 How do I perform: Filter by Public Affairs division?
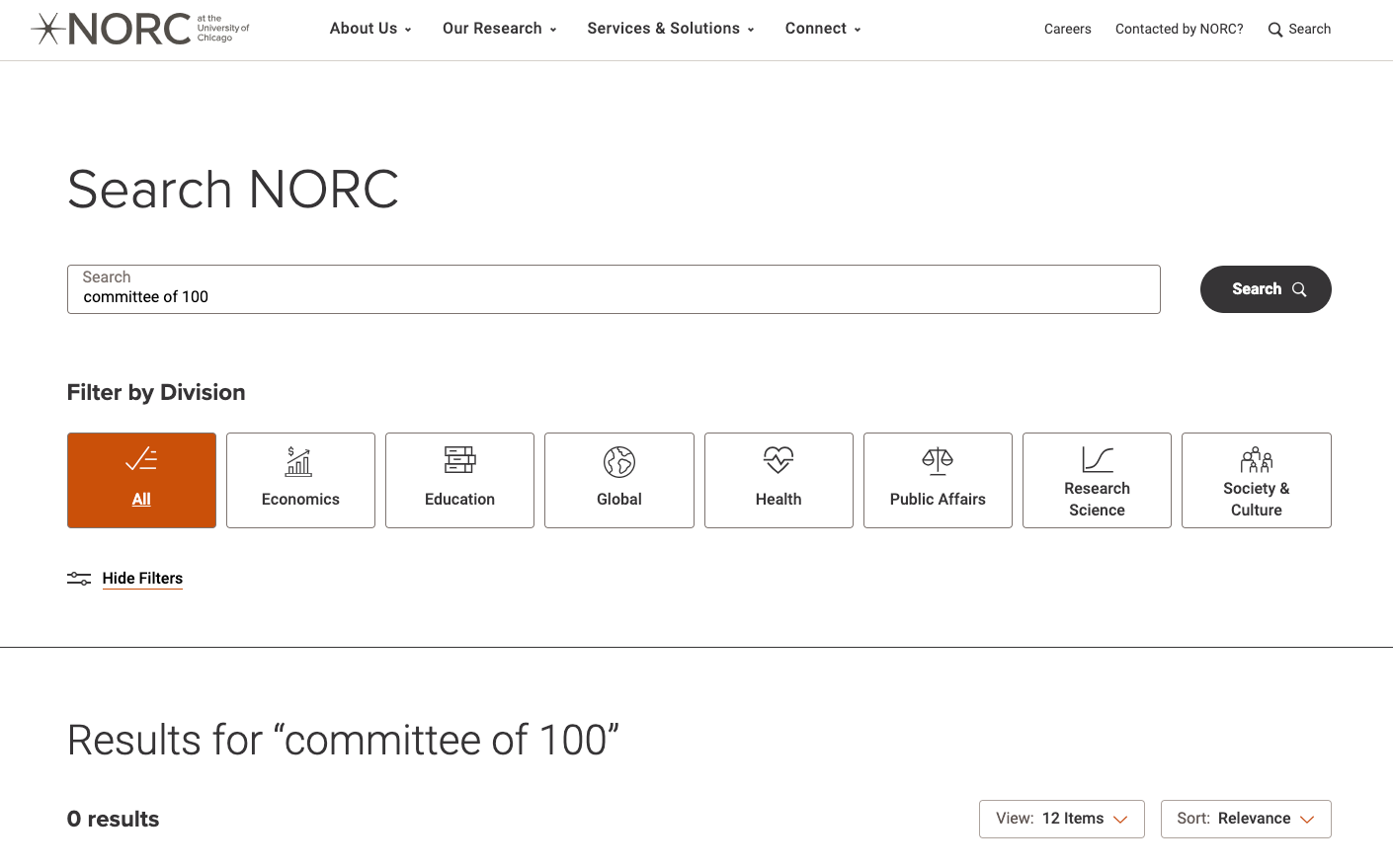[938, 480]
